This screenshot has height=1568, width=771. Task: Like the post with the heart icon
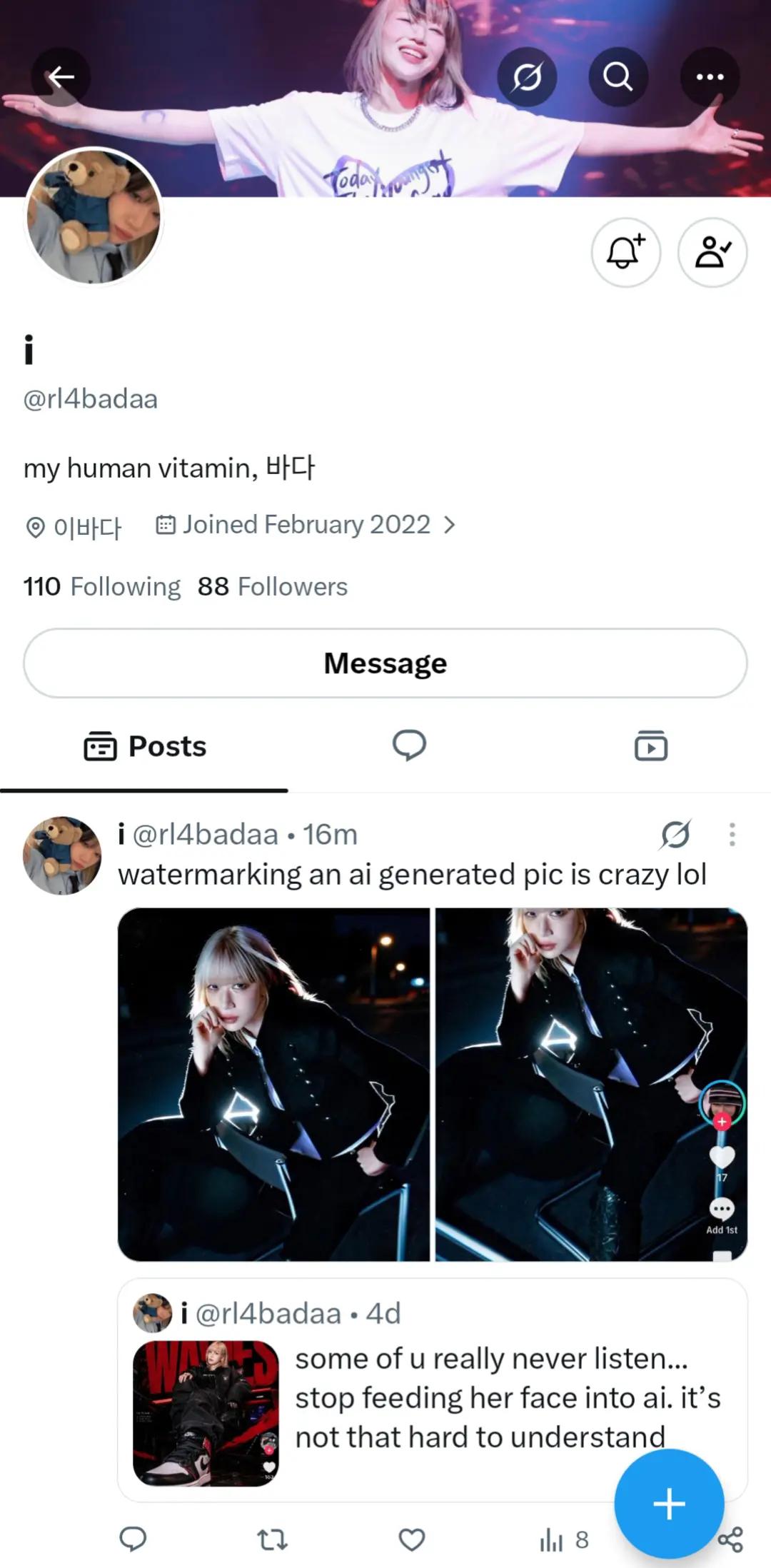(412, 1539)
